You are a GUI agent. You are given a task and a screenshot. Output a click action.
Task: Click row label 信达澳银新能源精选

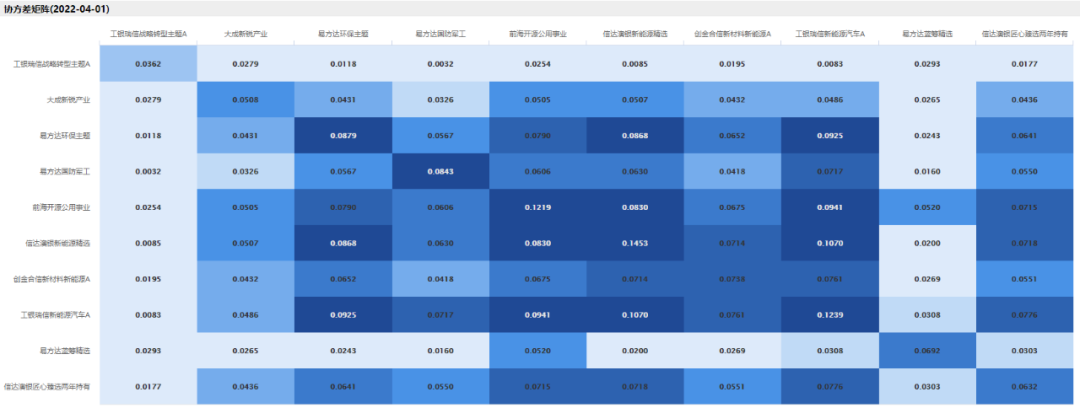click(59, 243)
